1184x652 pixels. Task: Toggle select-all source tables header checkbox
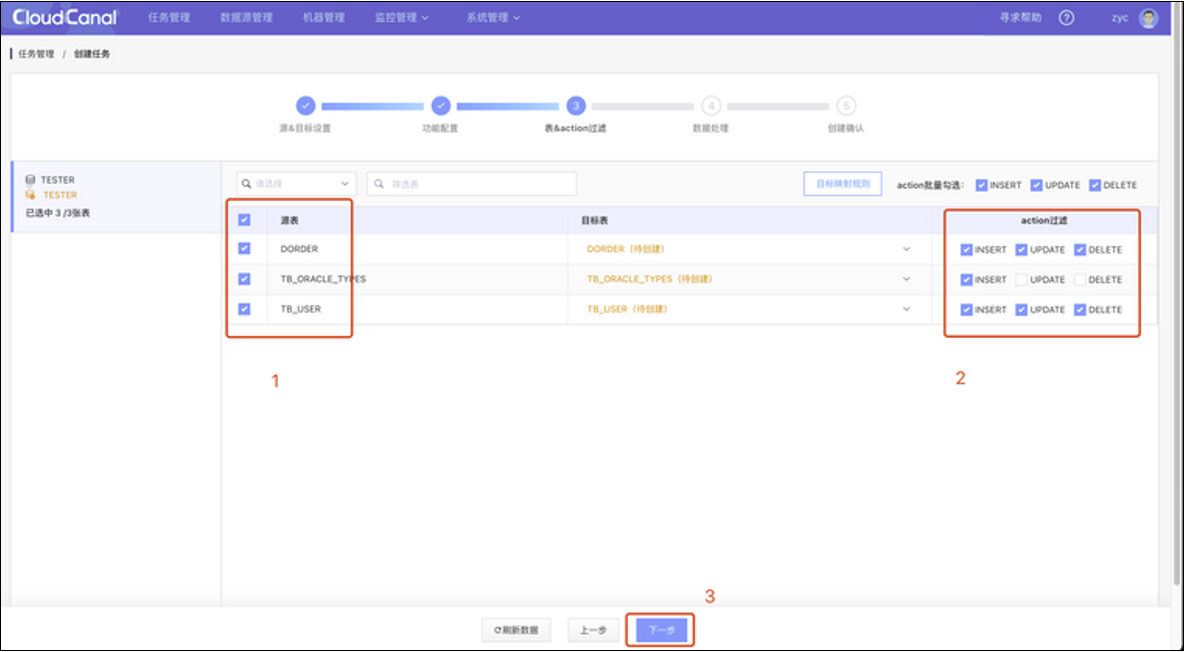(244, 219)
